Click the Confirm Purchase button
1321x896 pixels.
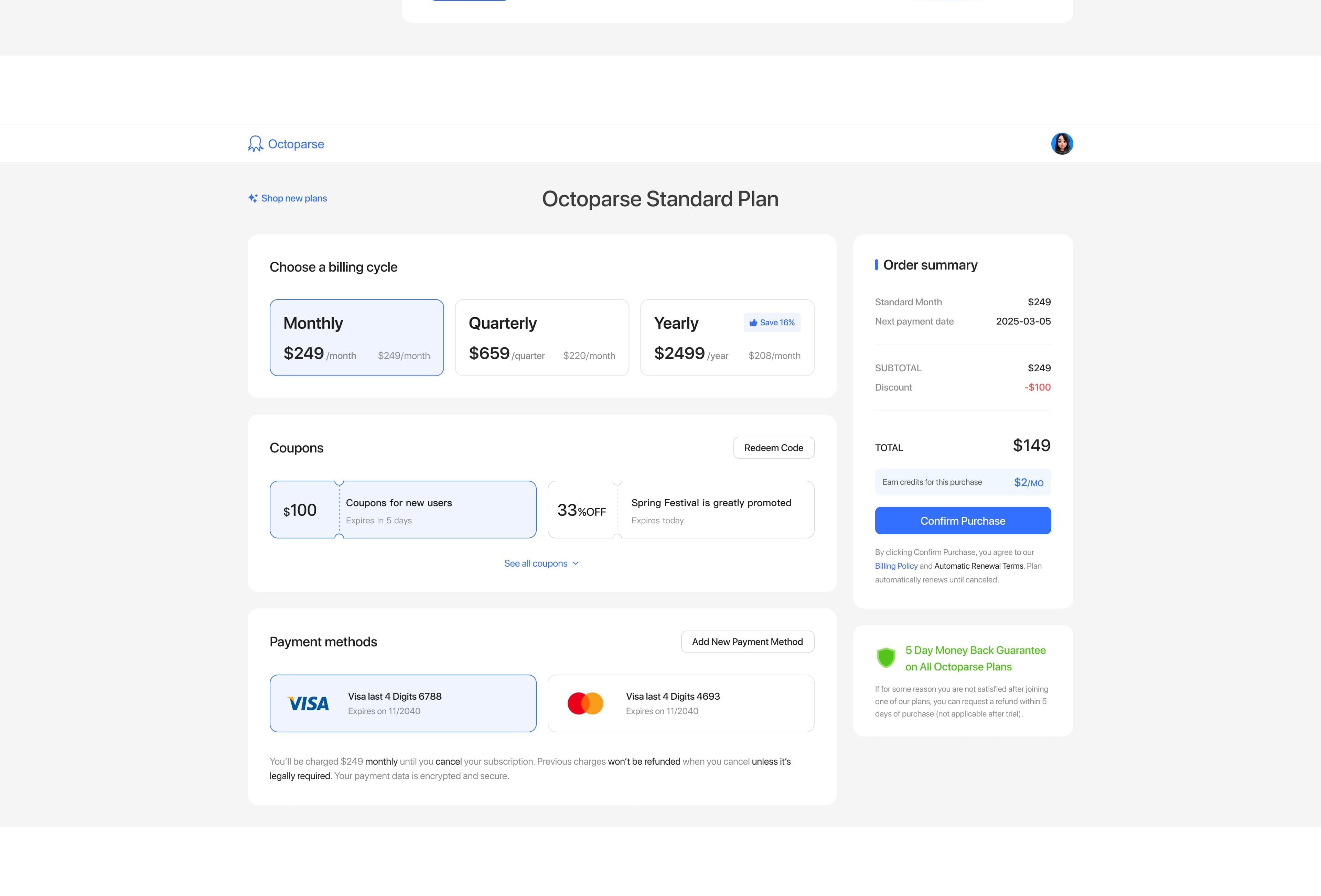coord(963,521)
